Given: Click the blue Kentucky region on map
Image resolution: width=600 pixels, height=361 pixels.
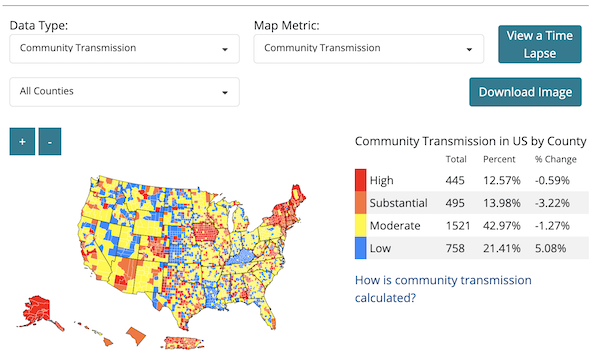Looking at the screenshot, I should [242, 257].
